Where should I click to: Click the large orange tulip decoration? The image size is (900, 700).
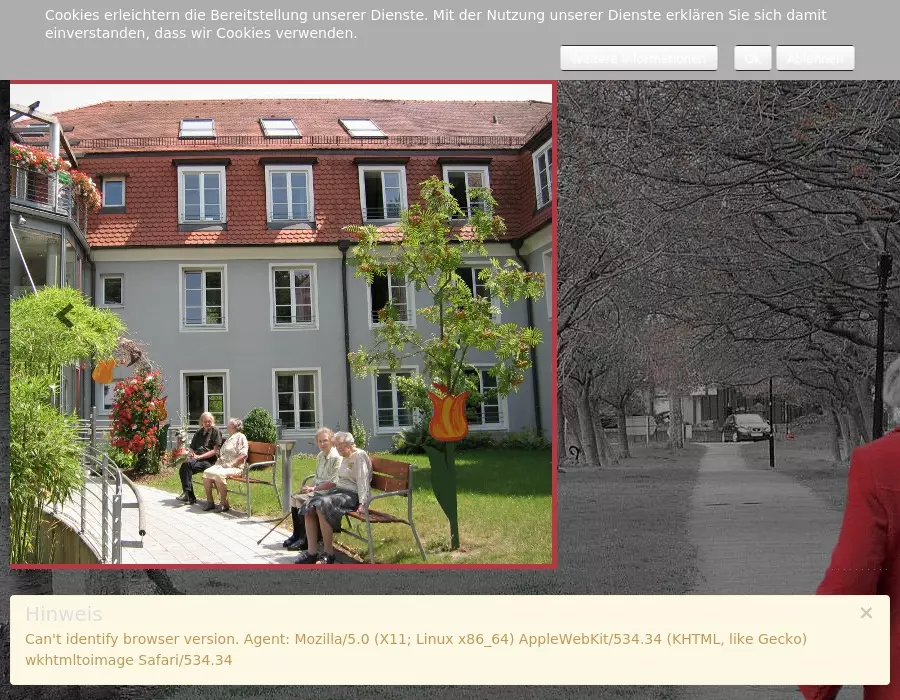coord(447,414)
